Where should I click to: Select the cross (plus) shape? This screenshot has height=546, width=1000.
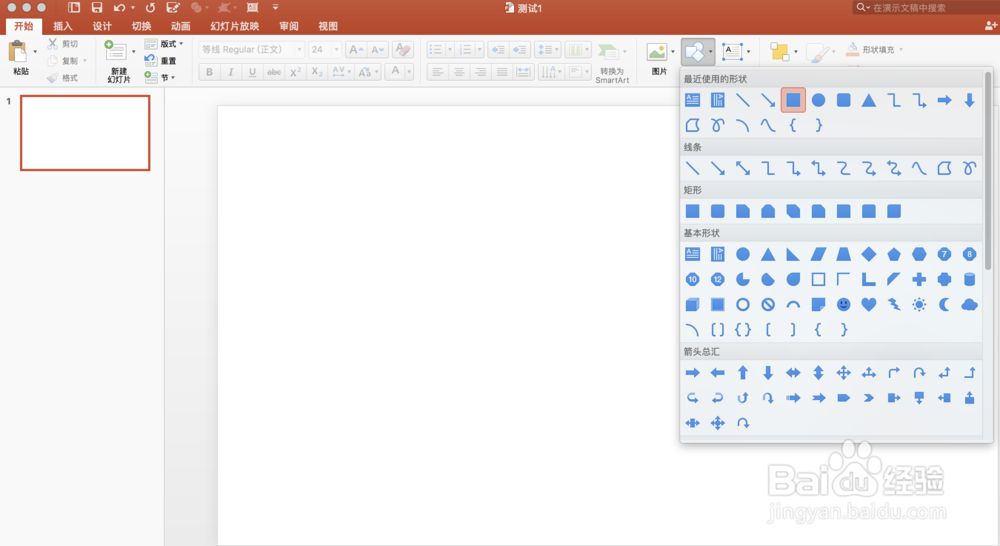pos(919,279)
